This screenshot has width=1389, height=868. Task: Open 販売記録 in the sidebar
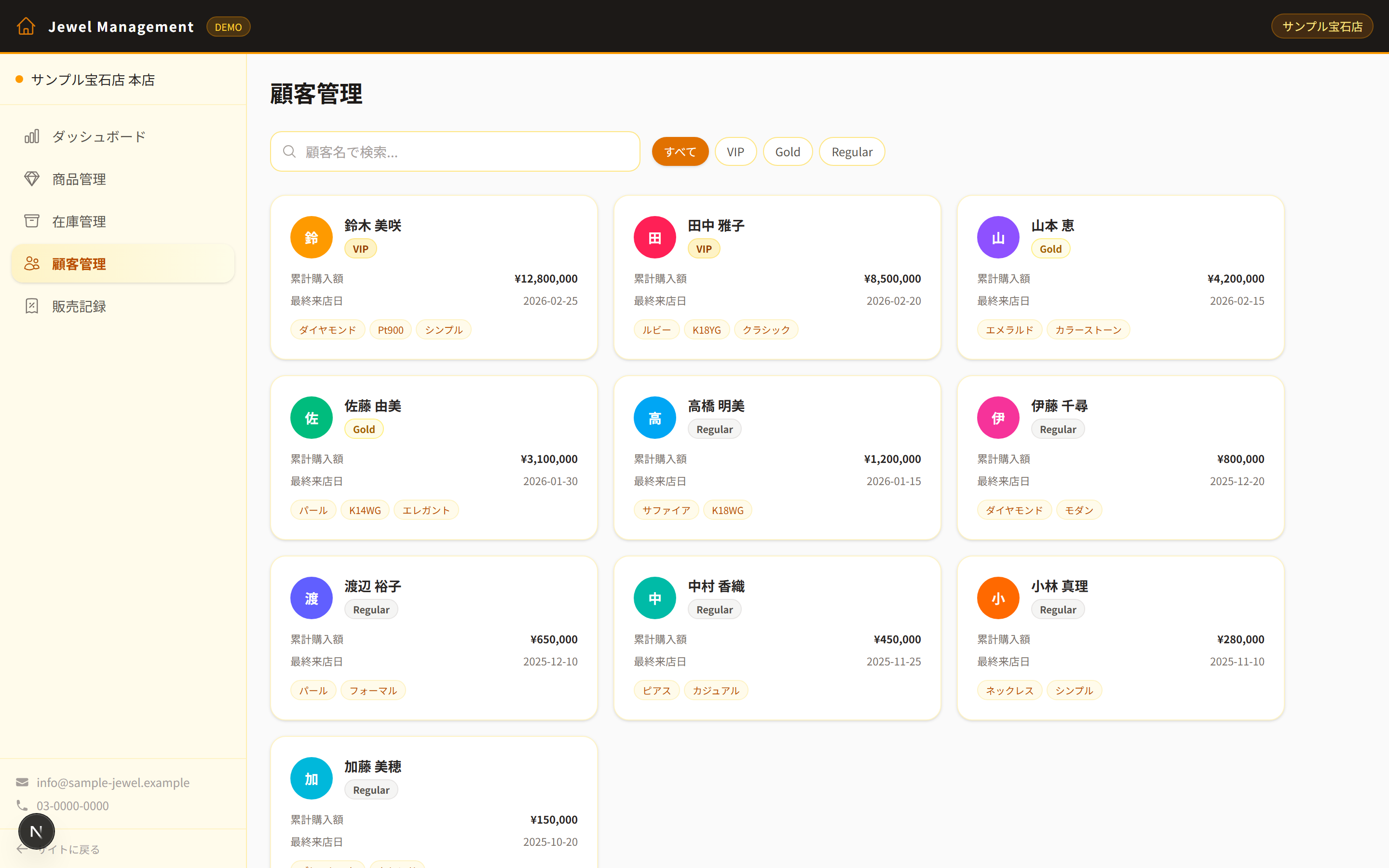pos(123,306)
